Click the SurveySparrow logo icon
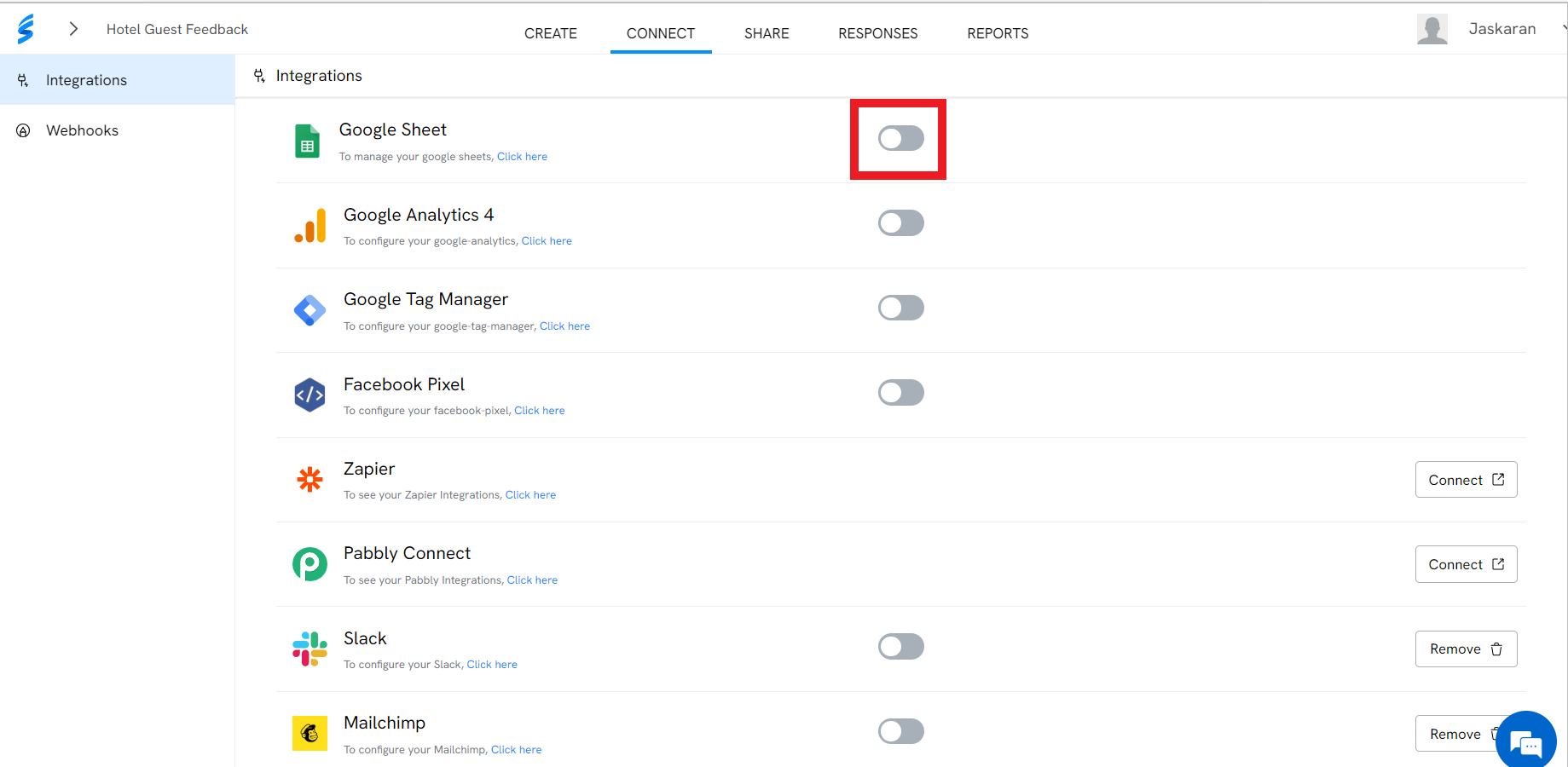The width and height of the screenshot is (1568, 767). (26, 29)
